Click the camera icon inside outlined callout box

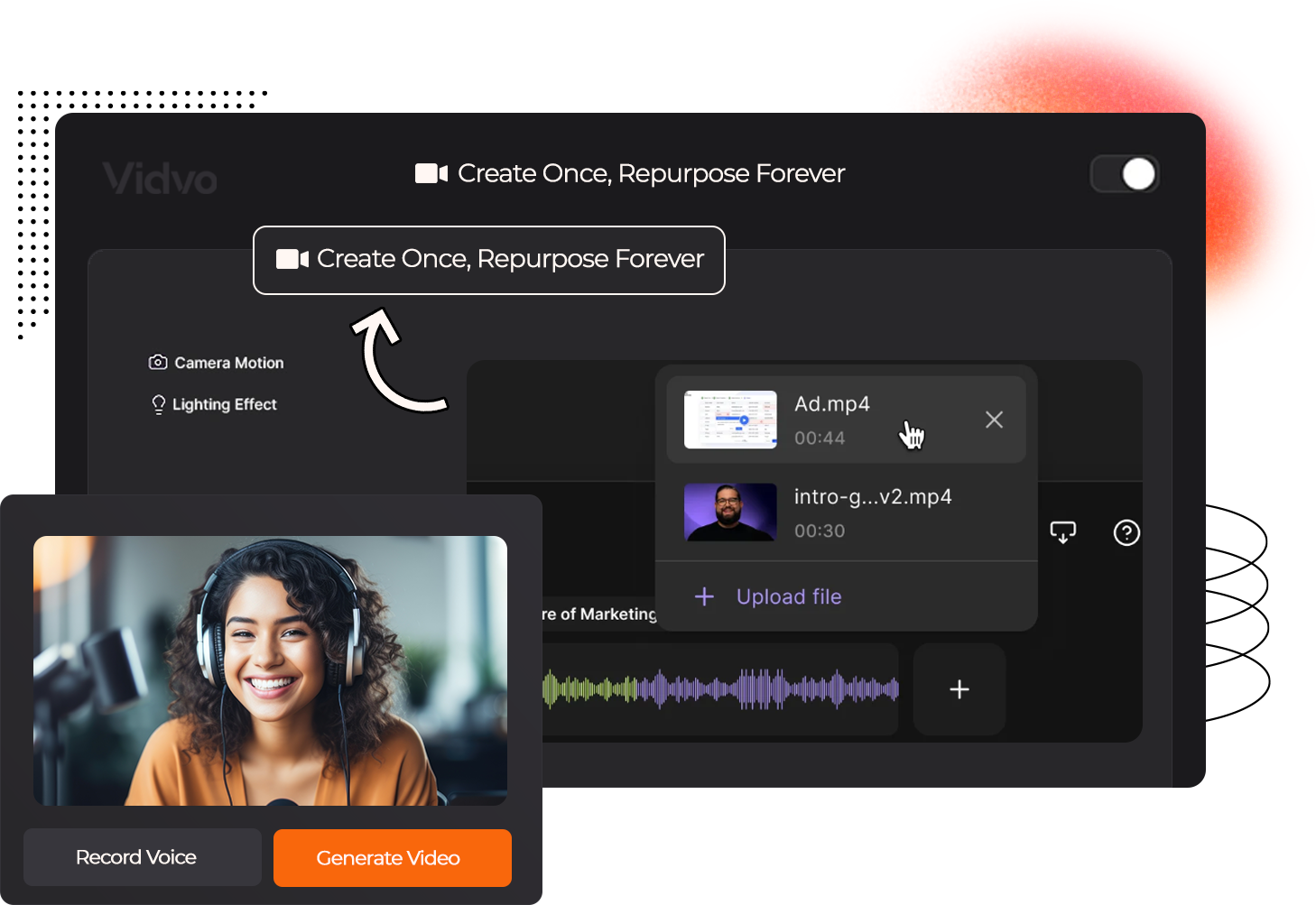292,259
